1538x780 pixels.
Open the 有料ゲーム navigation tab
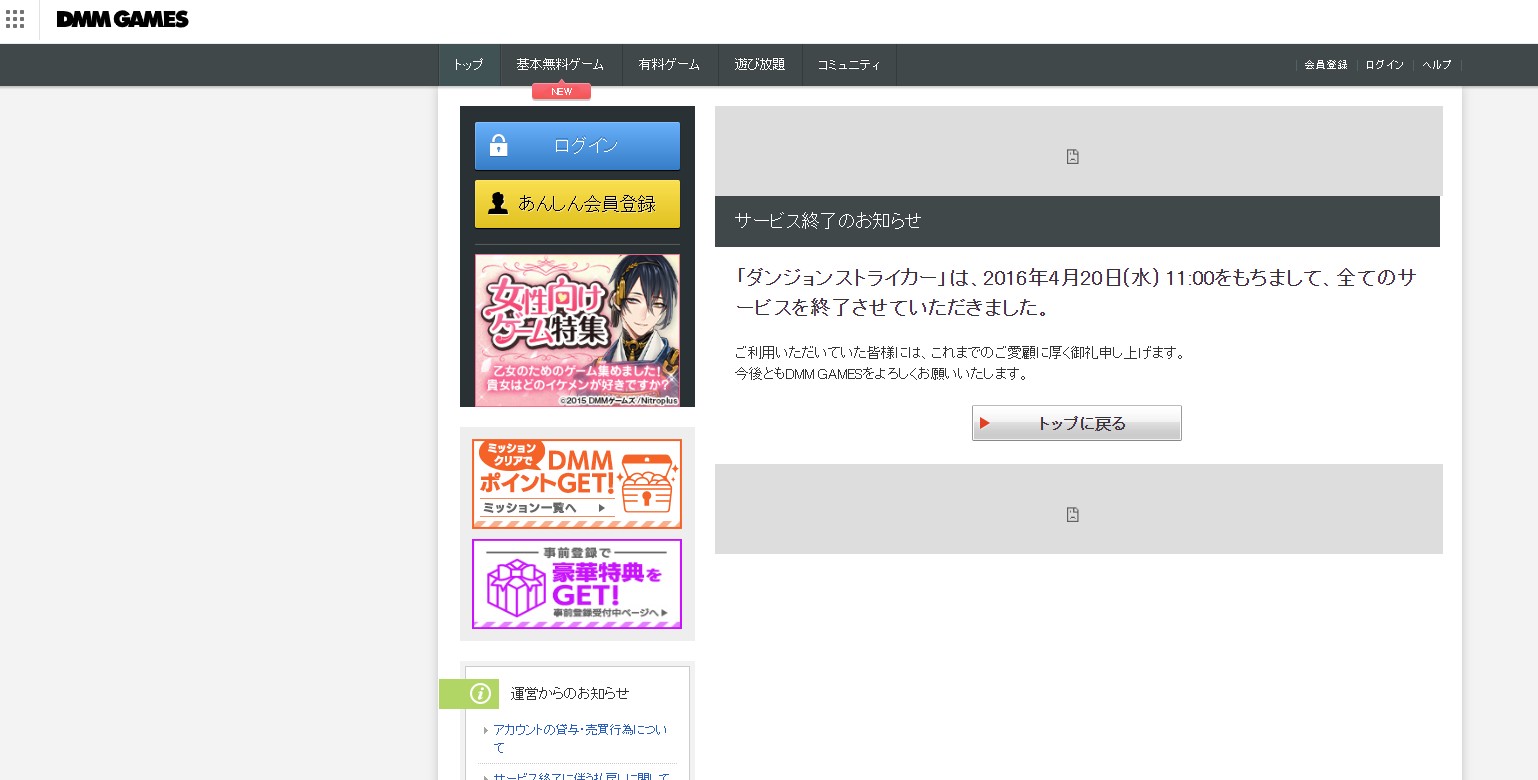pos(669,65)
